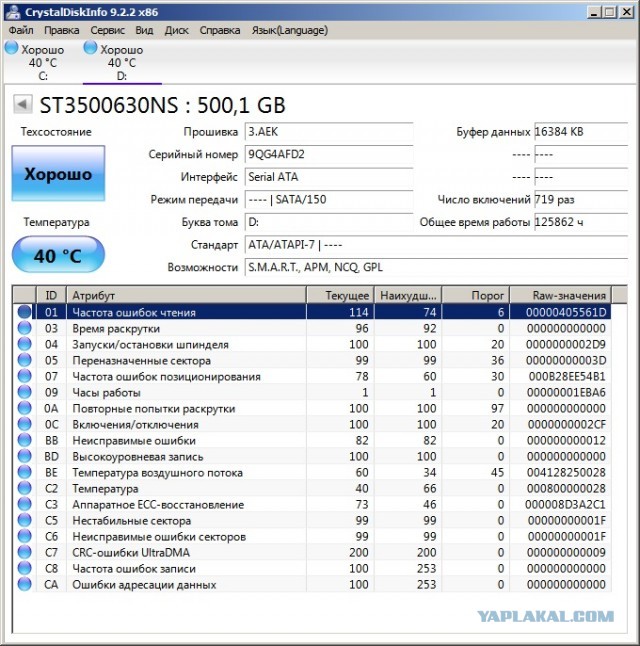Image resolution: width=640 pixels, height=646 pixels.
Task: Click the previous disk arrow button
Action: [22, 104]
